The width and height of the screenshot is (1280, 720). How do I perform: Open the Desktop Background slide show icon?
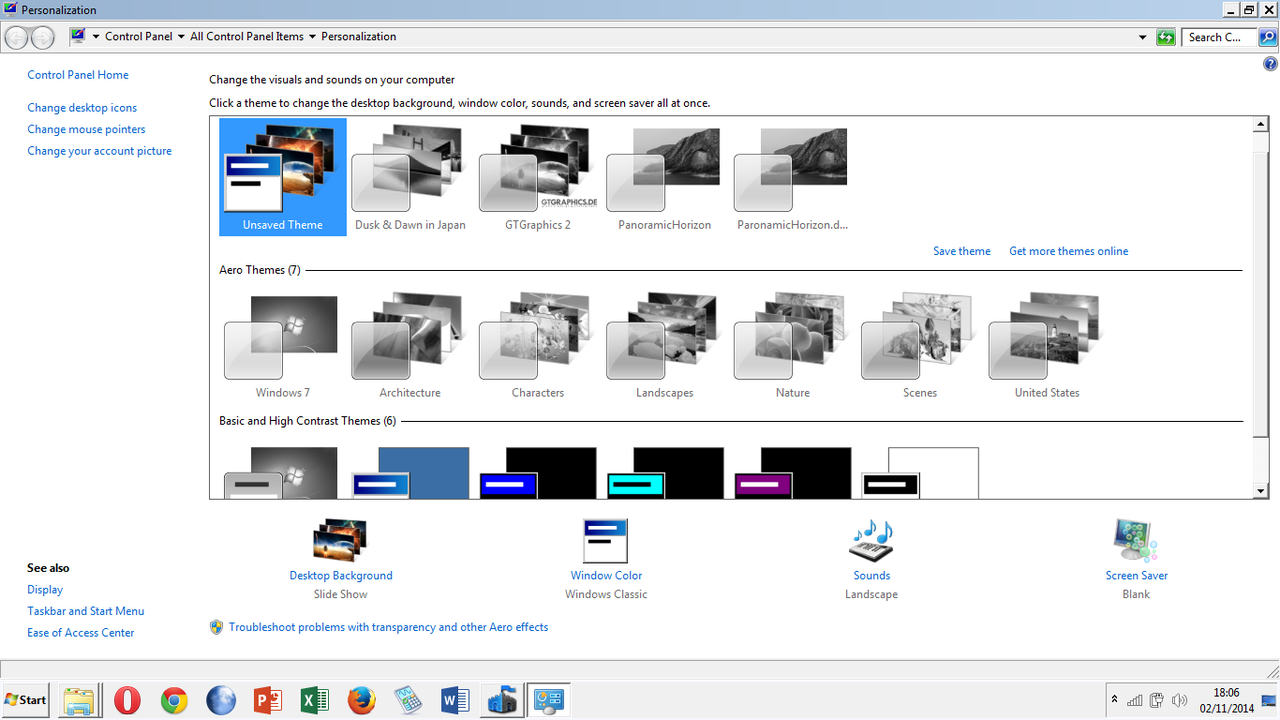(340, 540)
